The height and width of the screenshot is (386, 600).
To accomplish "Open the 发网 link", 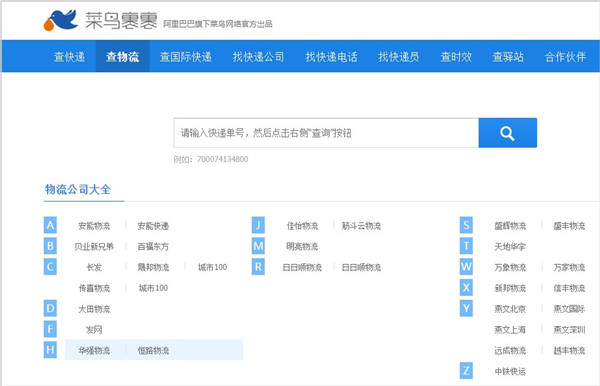I will [x=94, y=329].
